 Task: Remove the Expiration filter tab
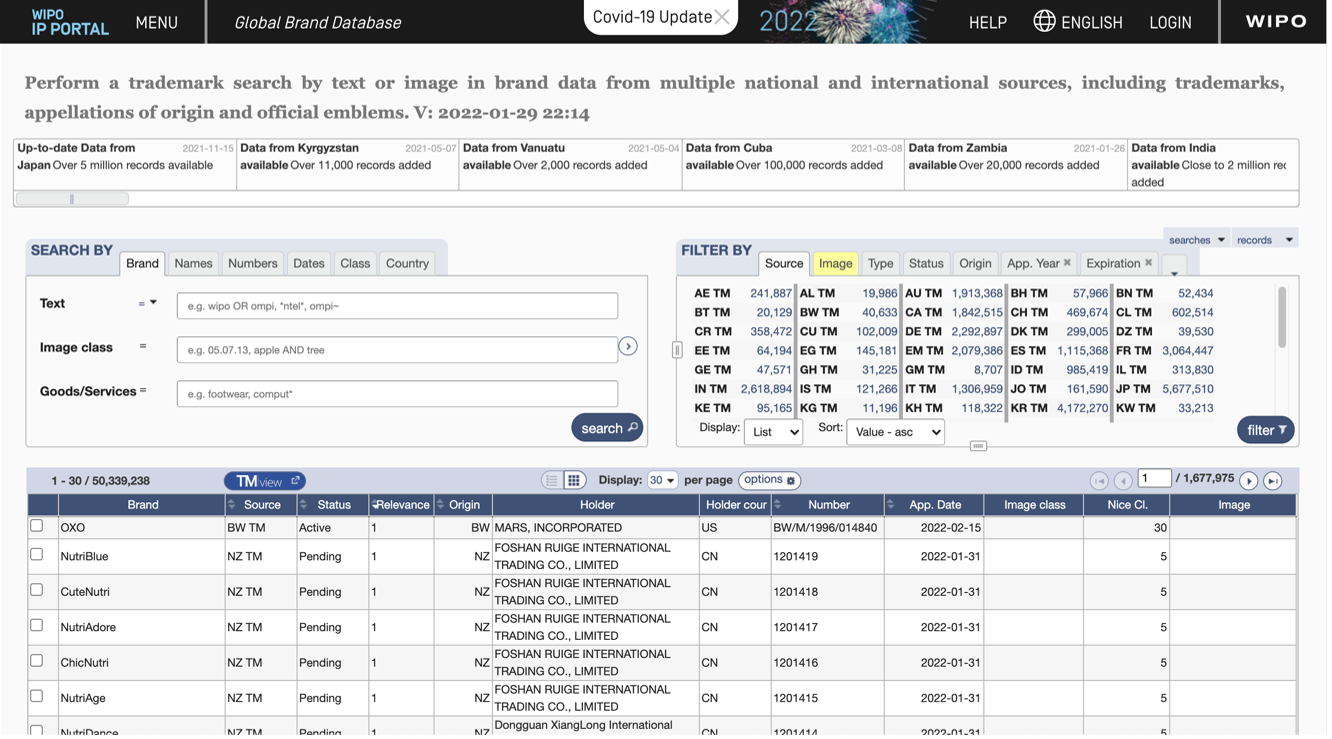[1151, 264]
